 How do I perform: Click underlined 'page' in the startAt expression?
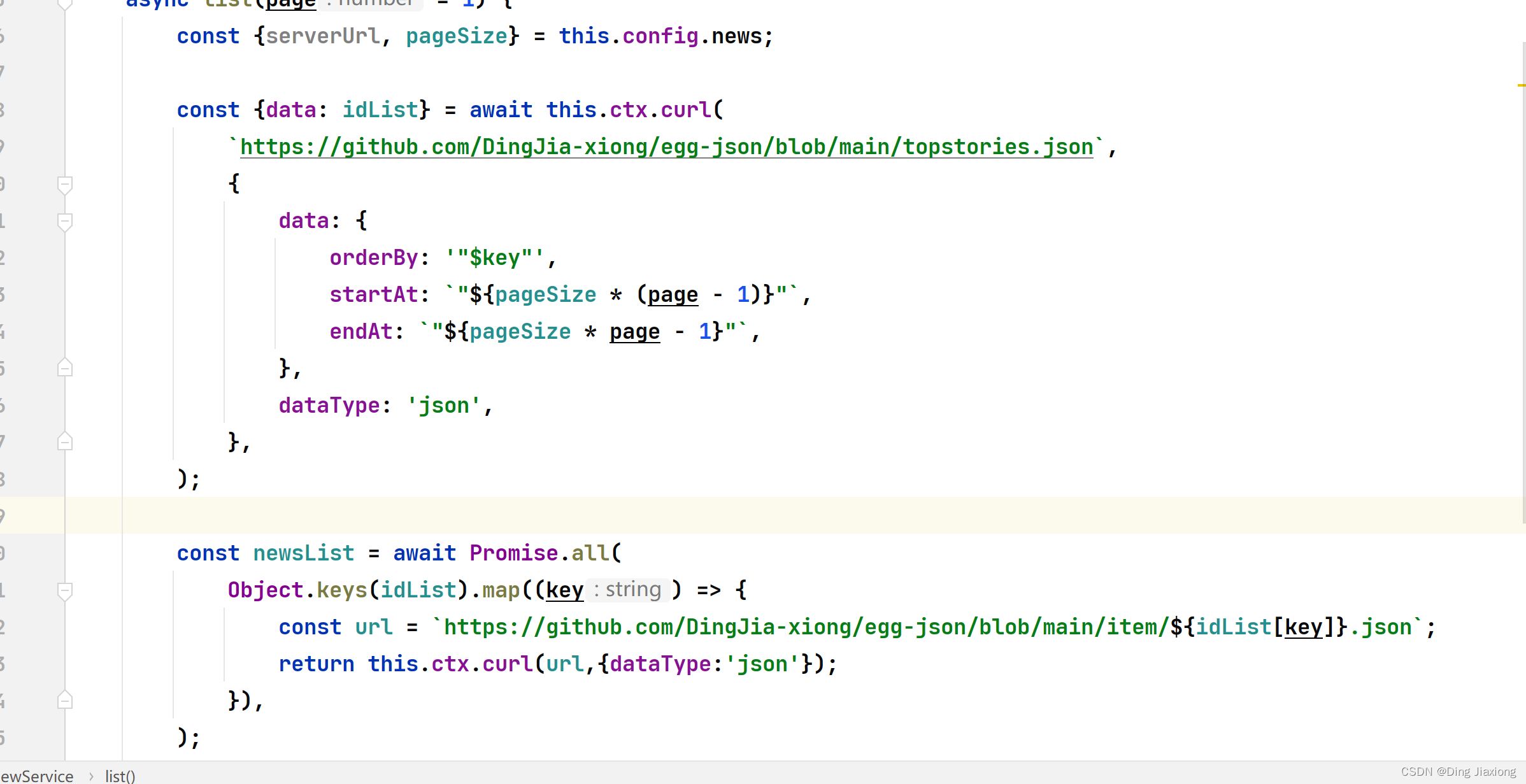[673, 295]
